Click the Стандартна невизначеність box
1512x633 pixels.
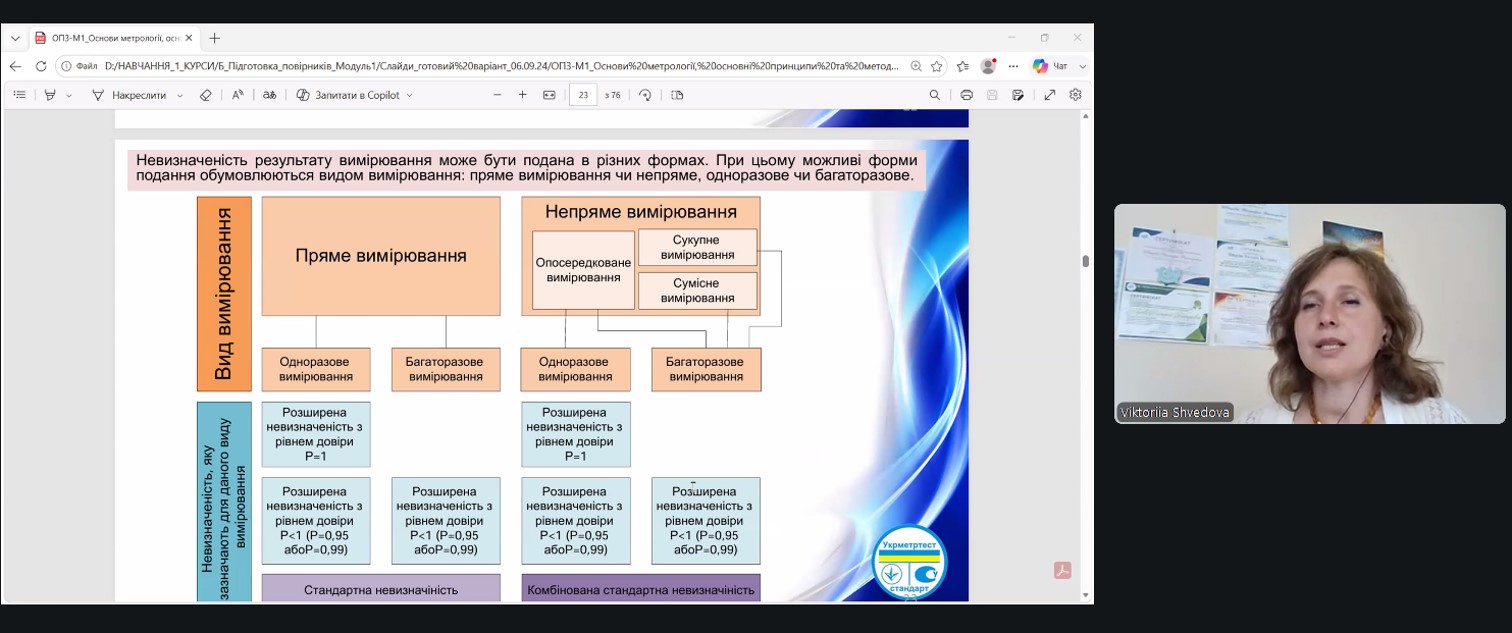pos(381,589)
